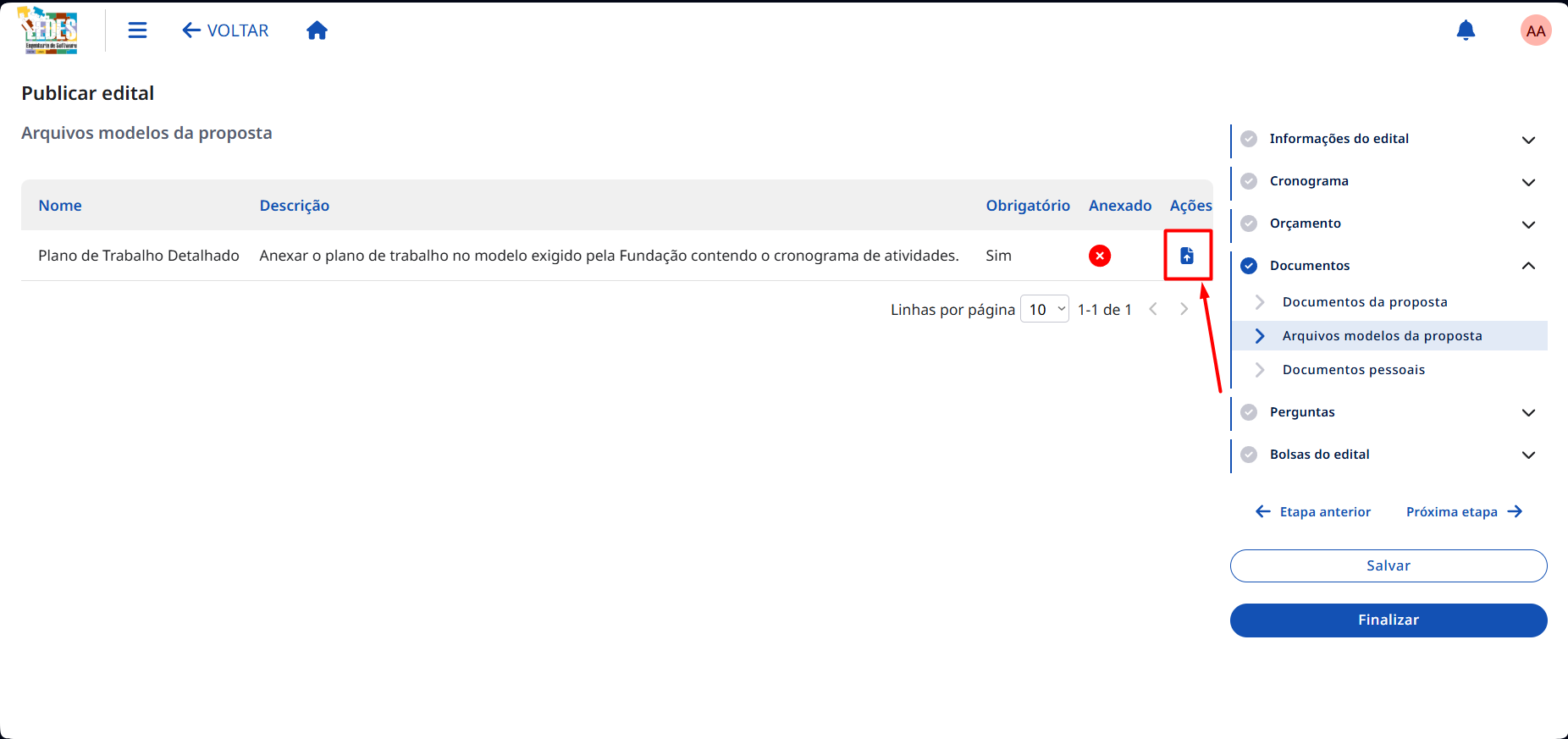This screenshot has width=1568, height=739.
Task: Sort by the Nome column header
Action: click(60, 206)
